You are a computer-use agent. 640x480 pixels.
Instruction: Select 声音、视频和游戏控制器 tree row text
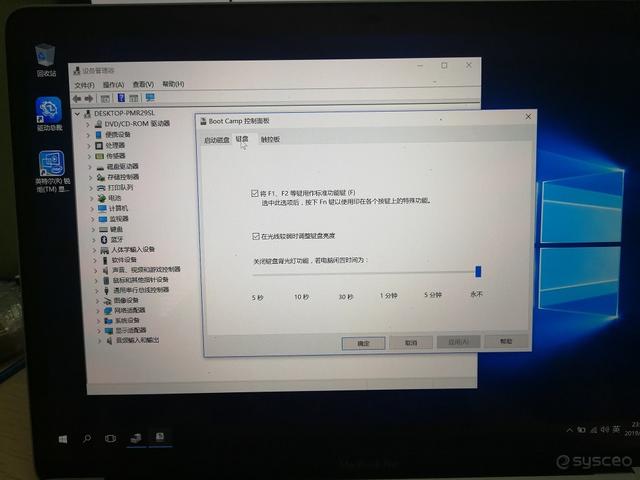pyautogui.click(x=146, y=270)
